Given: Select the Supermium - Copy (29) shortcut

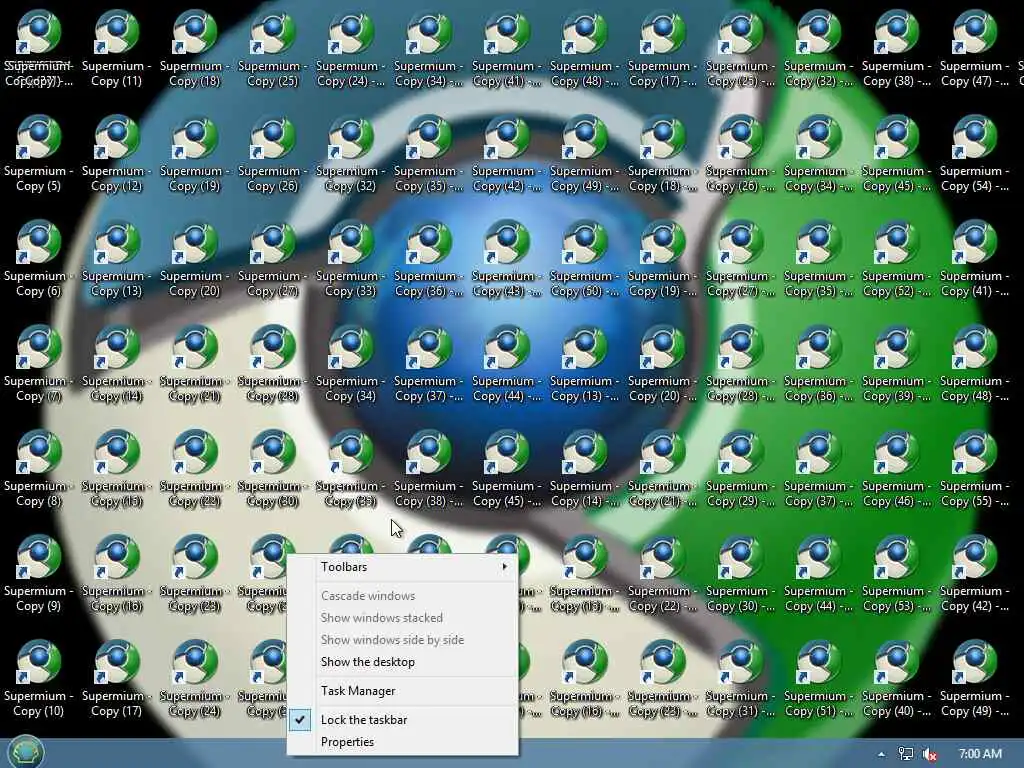Looking at the screenshot, I should (x=741, y=470).
